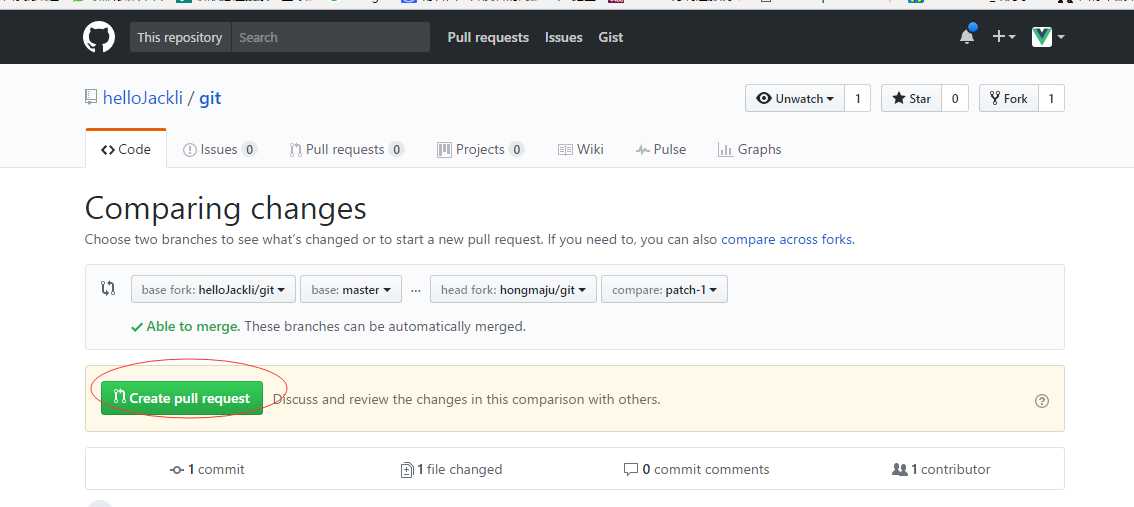Click the GitHub Octocat logo
This screenshot has width=1134, height=507.
pos(99,38)
